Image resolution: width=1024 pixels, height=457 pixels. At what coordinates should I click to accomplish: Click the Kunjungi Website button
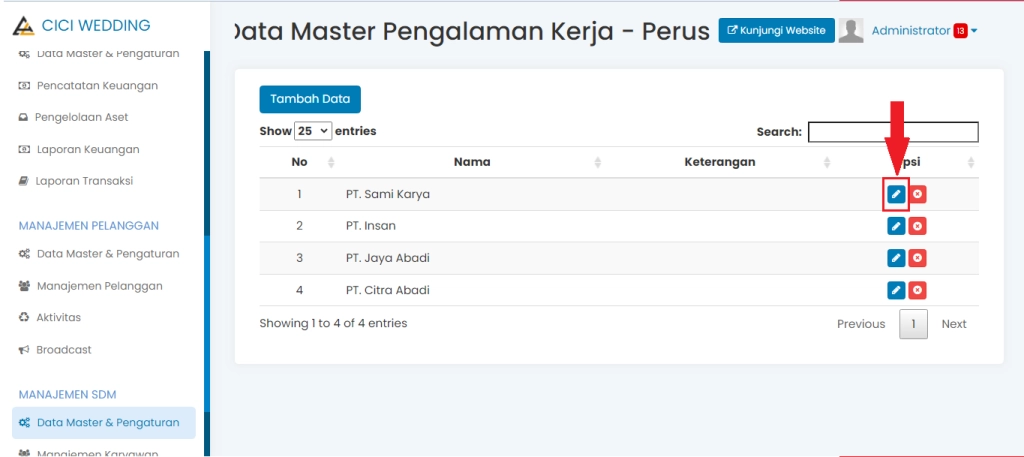coord(776,30)
